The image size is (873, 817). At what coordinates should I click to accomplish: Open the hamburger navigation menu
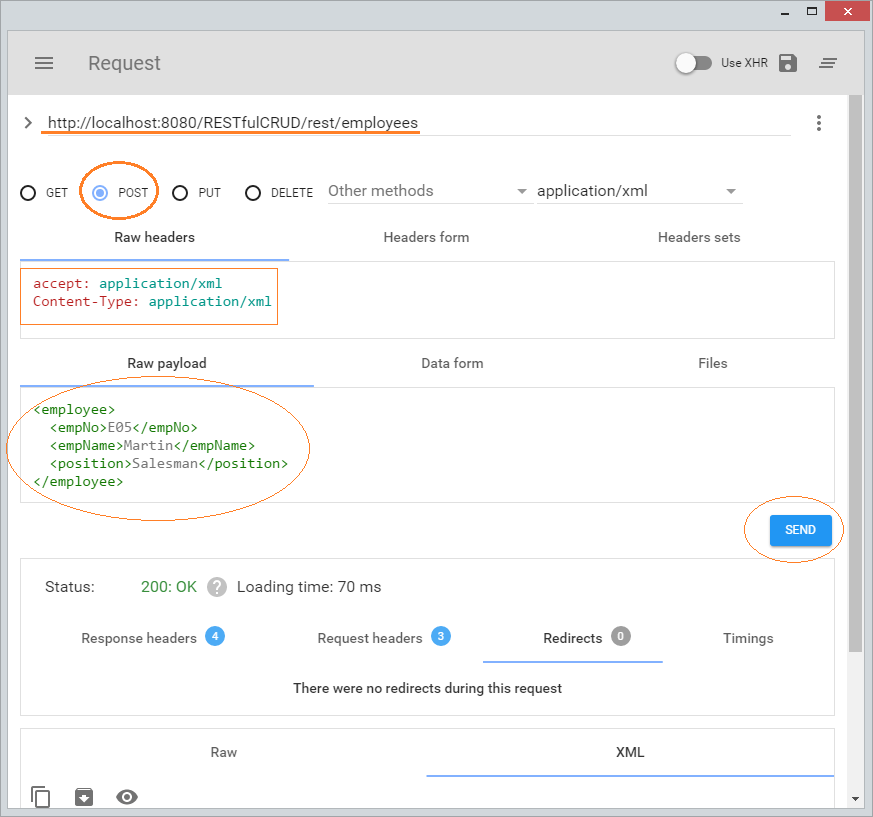point(44,63)
